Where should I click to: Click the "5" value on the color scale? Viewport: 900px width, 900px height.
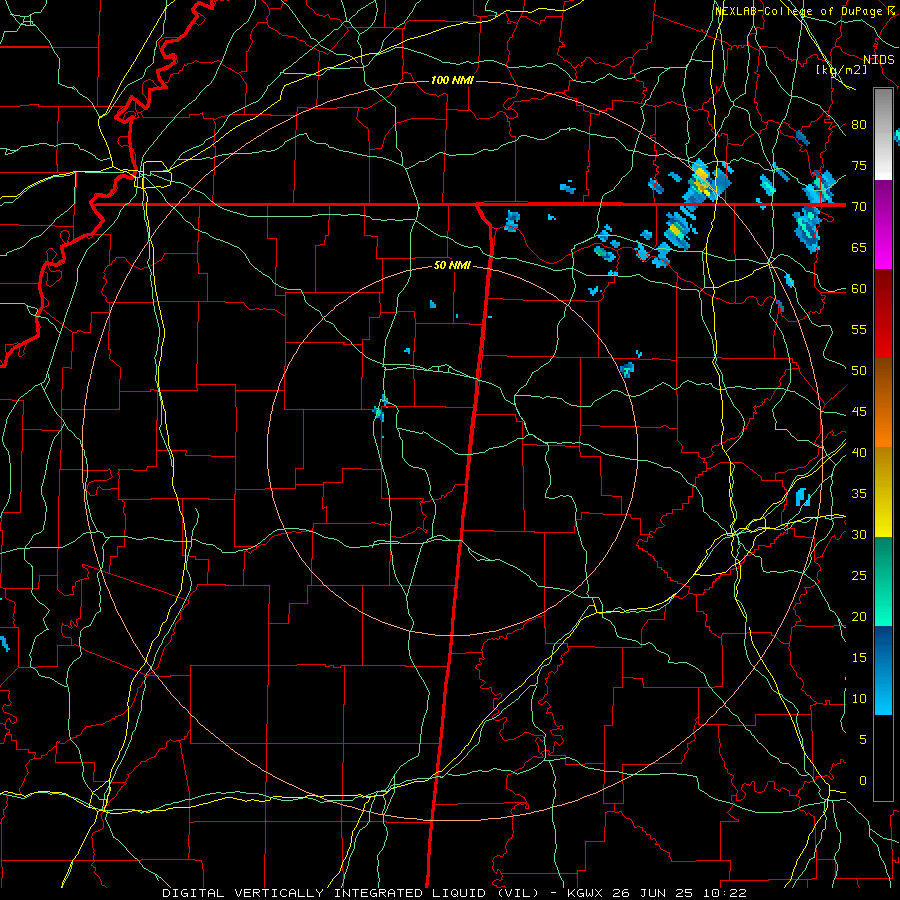(863, 740)
